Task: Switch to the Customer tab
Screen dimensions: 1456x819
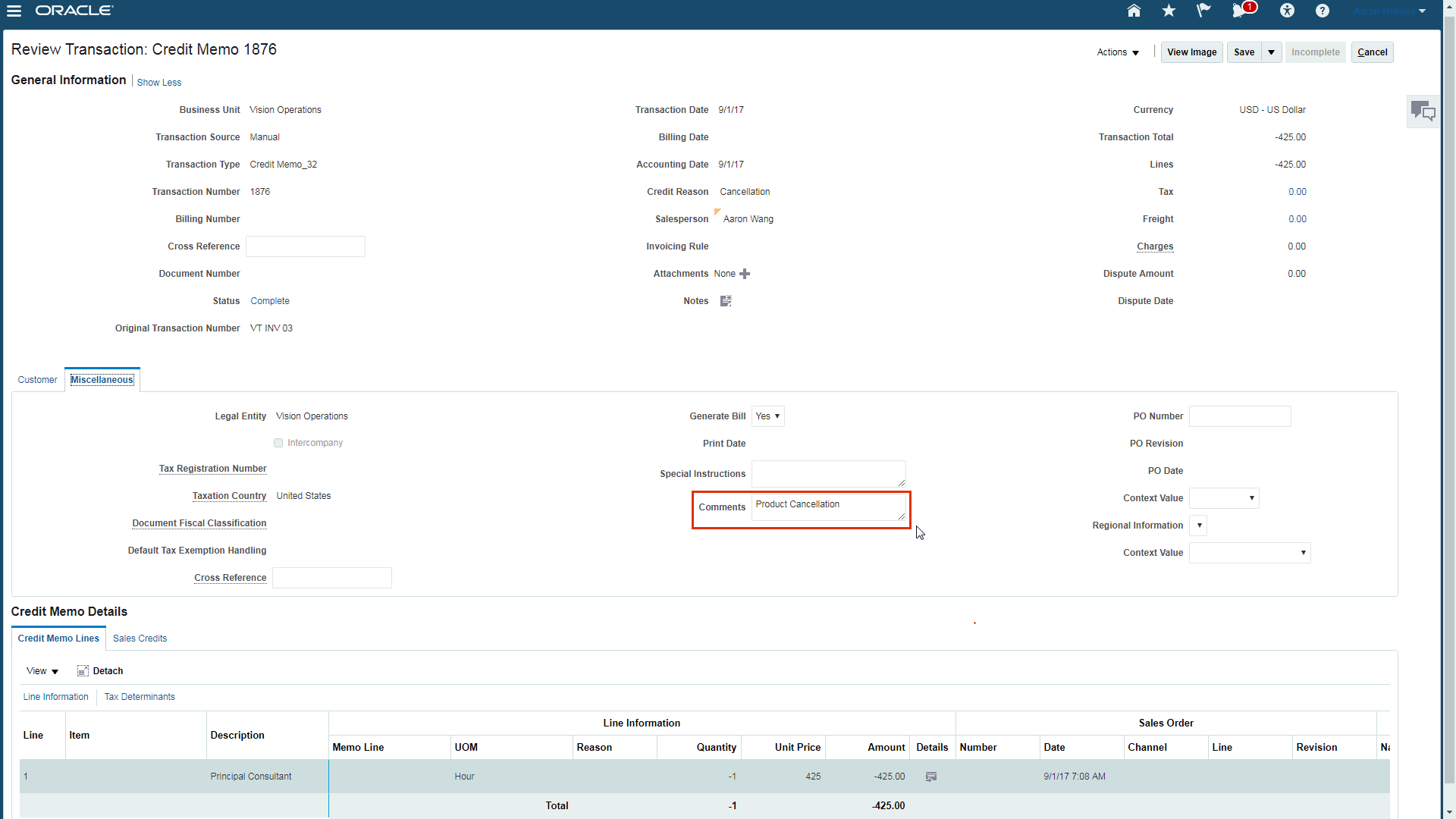Action: coord(37,380)
